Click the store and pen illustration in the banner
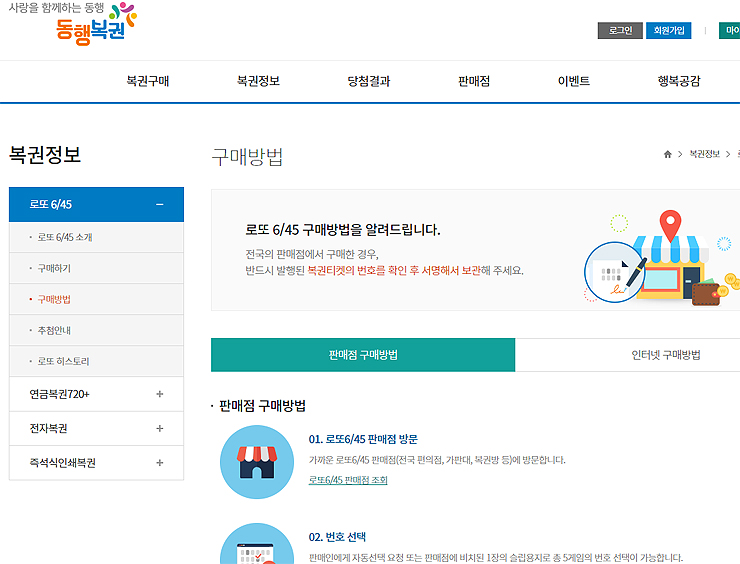This screenshot has width=740, height=564. [x=661, y=258]
